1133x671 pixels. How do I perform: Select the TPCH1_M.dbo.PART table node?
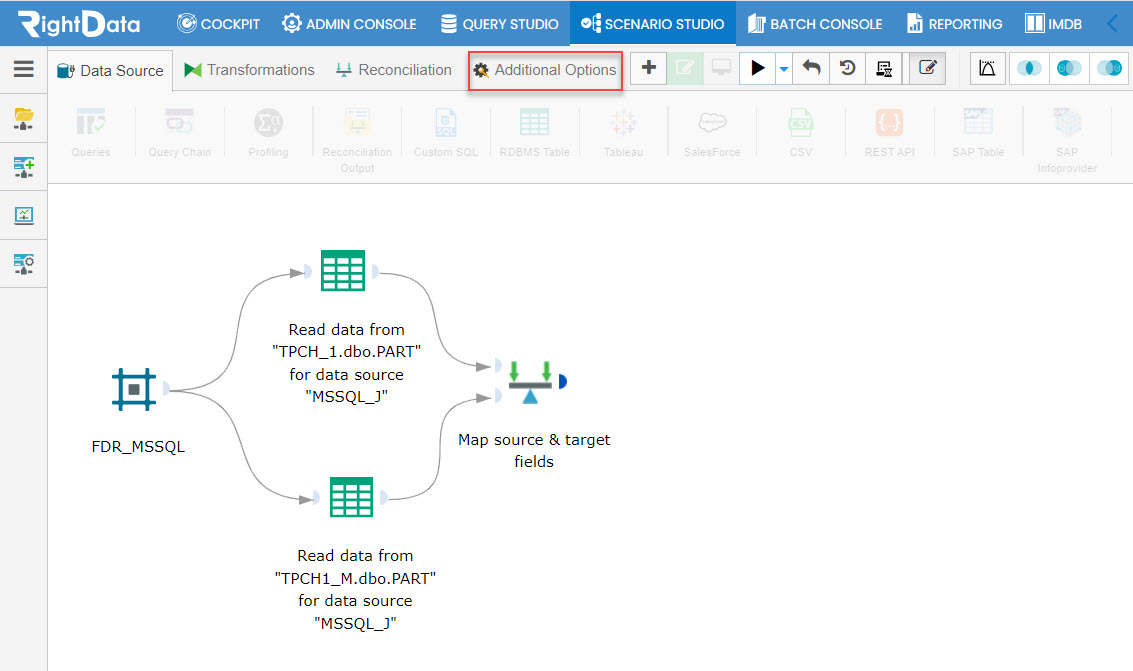pyautogui.click(x=351, y=496)
